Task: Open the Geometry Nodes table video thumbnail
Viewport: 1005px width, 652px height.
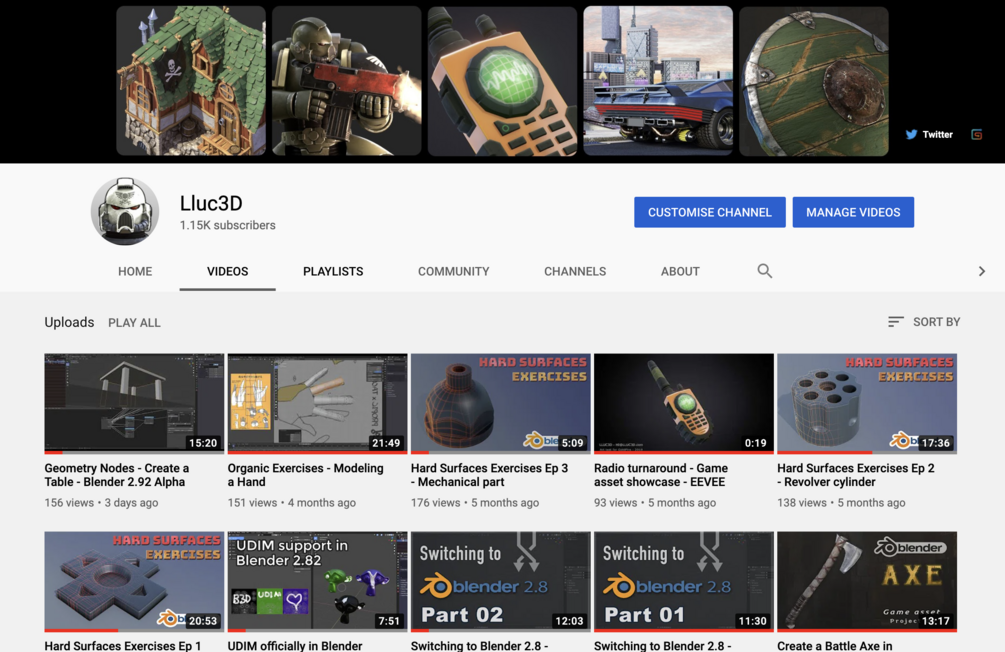Action: point(134,403)
